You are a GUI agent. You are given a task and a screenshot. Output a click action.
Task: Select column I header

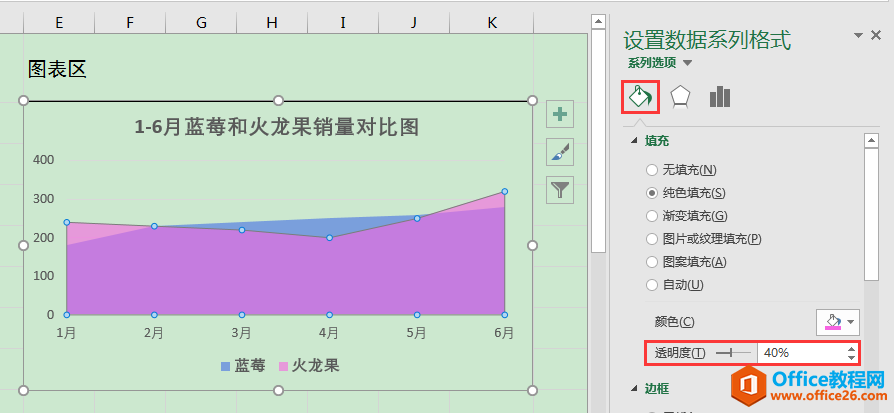tap(343, 23)
